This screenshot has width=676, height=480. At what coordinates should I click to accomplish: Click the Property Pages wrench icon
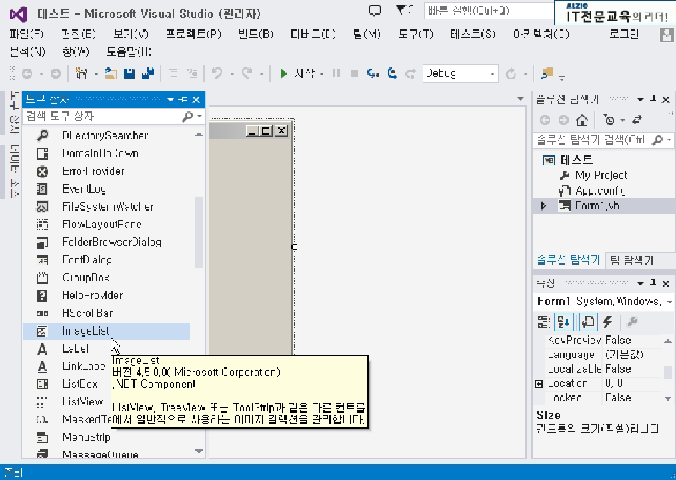632,321
